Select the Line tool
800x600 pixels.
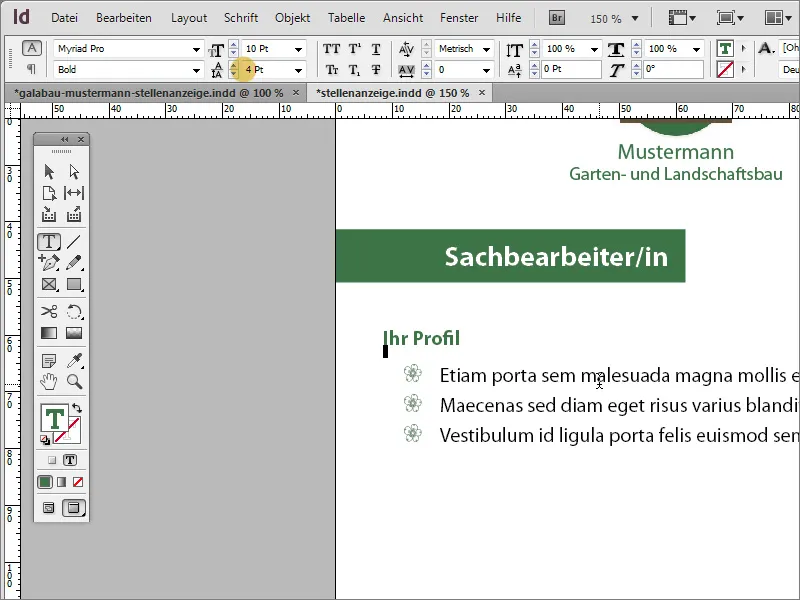(74, 241)
